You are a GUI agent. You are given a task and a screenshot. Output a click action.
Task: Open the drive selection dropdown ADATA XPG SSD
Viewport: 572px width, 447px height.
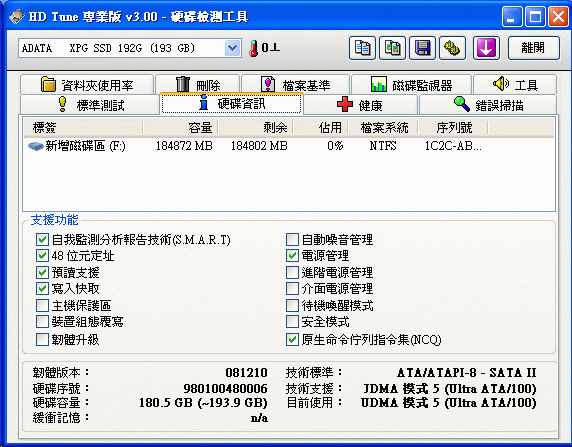tap(130, 48)
